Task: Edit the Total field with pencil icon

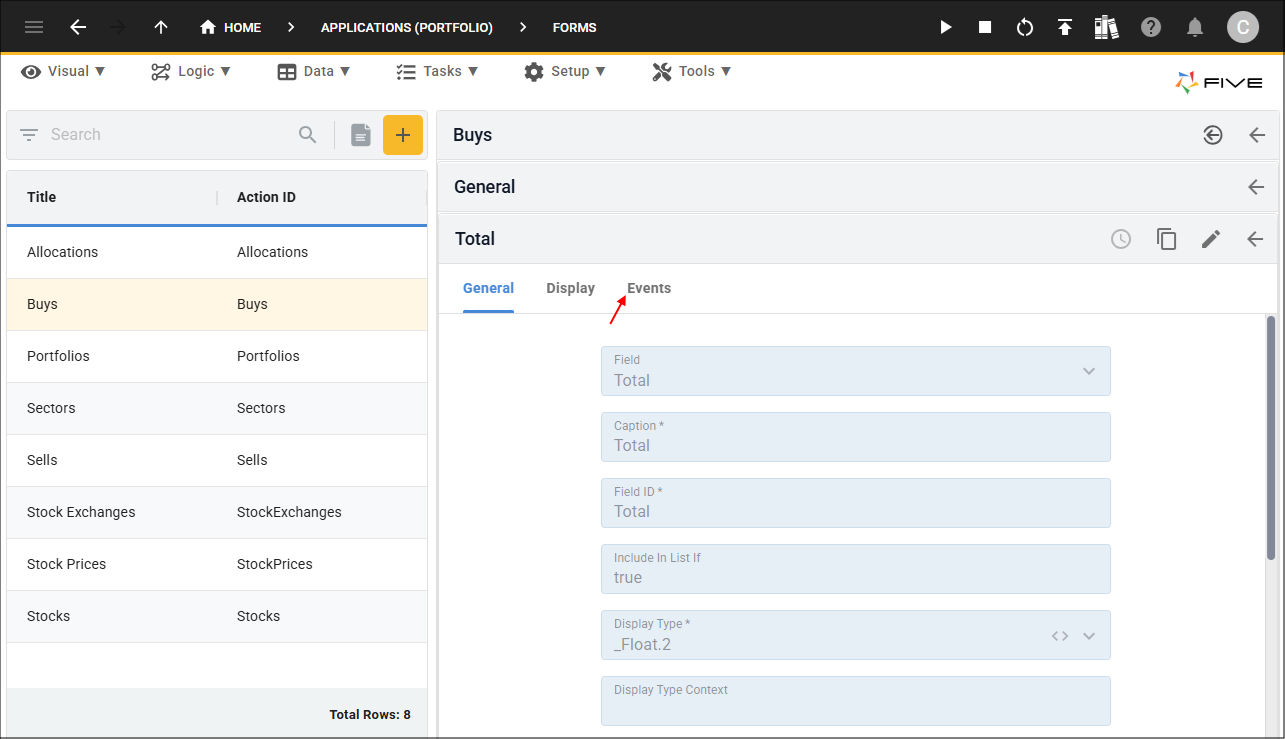Action: pyautogui.click(x=1211, y=239)
